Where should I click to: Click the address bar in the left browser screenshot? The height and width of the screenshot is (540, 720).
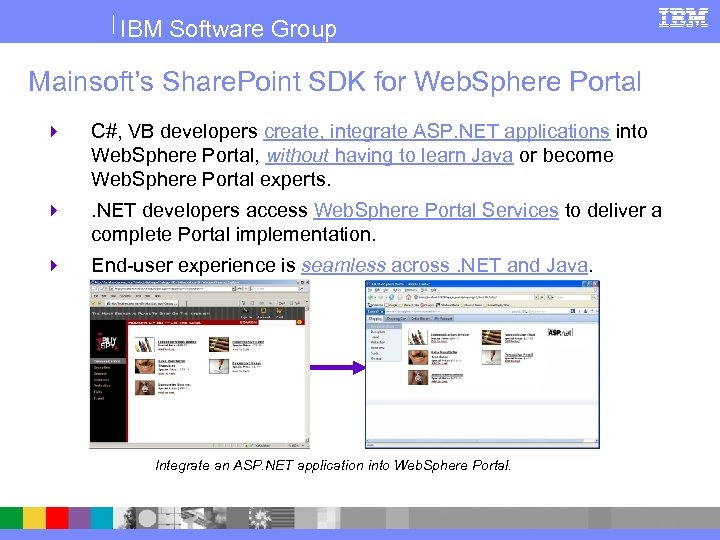[173, 289]
